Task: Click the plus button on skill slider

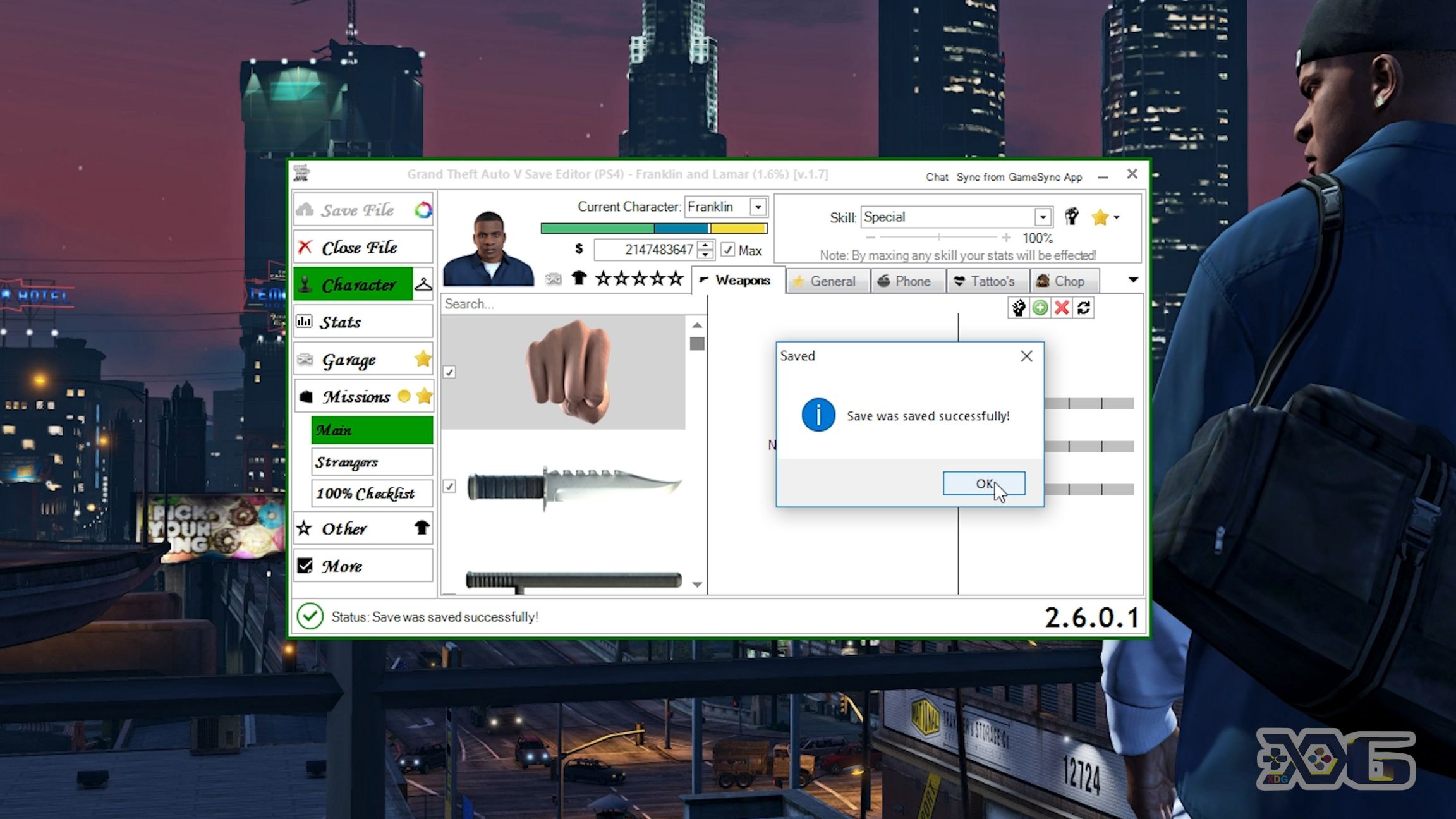Action: [x=1006, y=237]
